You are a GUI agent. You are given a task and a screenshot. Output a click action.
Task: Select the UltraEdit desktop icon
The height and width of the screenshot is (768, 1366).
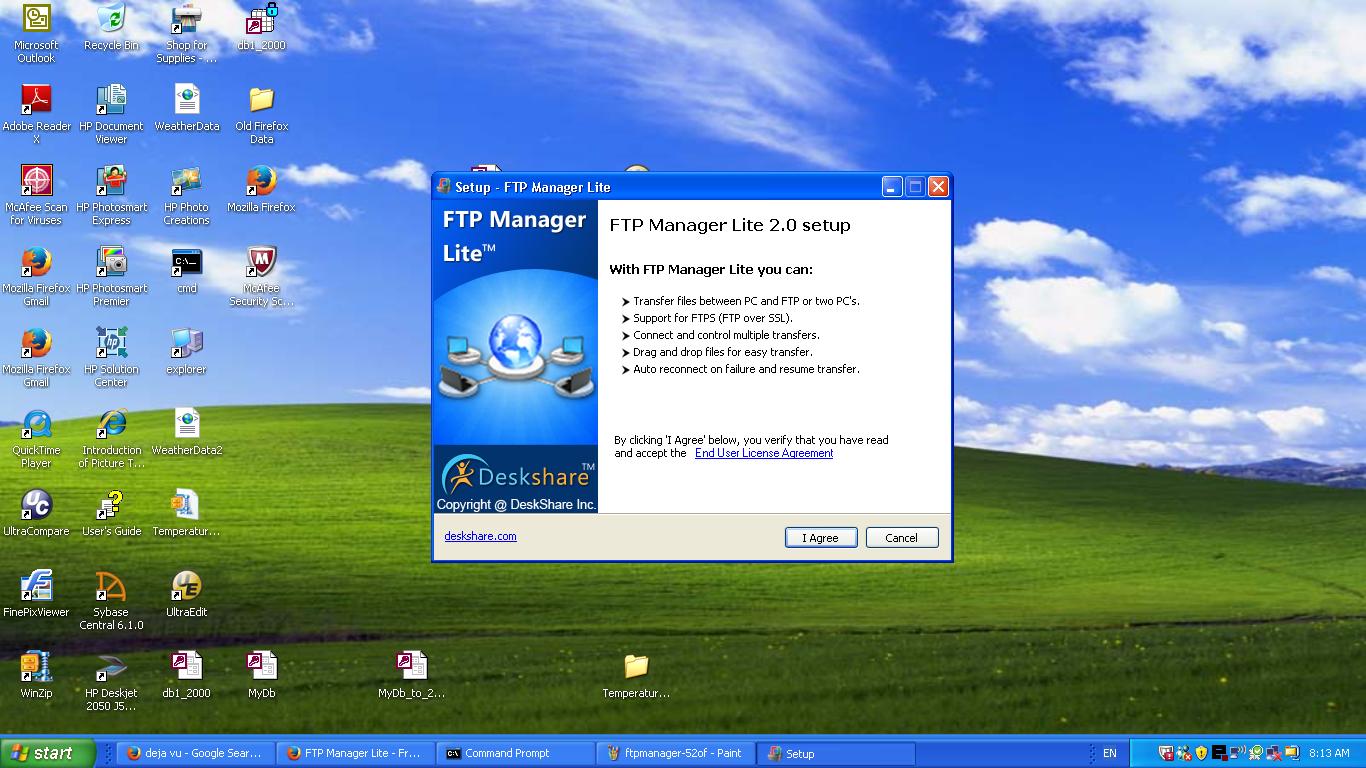[x=186, y=587]
